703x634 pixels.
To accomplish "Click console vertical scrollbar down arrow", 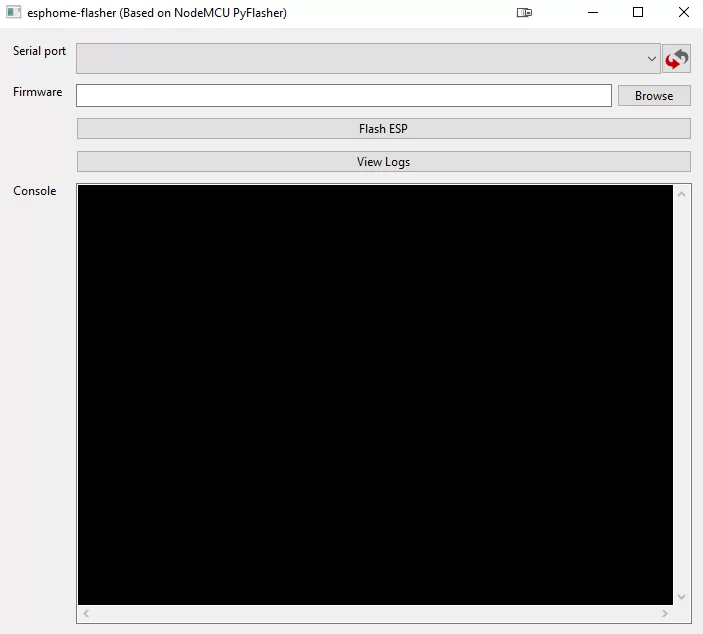I will coord(682,597).
